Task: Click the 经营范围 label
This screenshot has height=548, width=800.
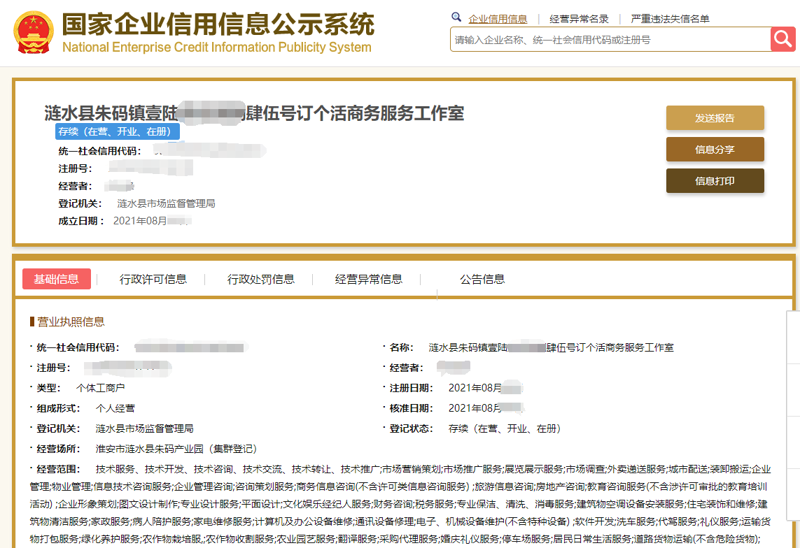Action: 59,469
